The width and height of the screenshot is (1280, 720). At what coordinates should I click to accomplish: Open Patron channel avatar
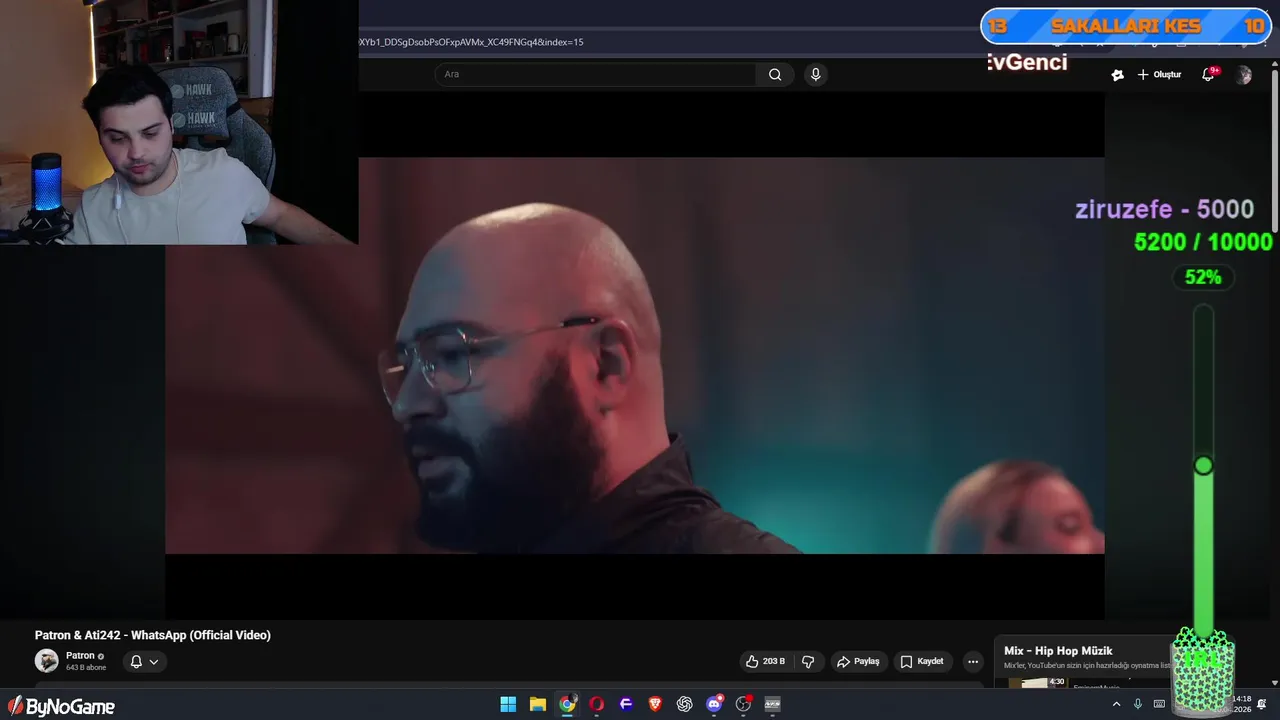[x=47, y=661]
